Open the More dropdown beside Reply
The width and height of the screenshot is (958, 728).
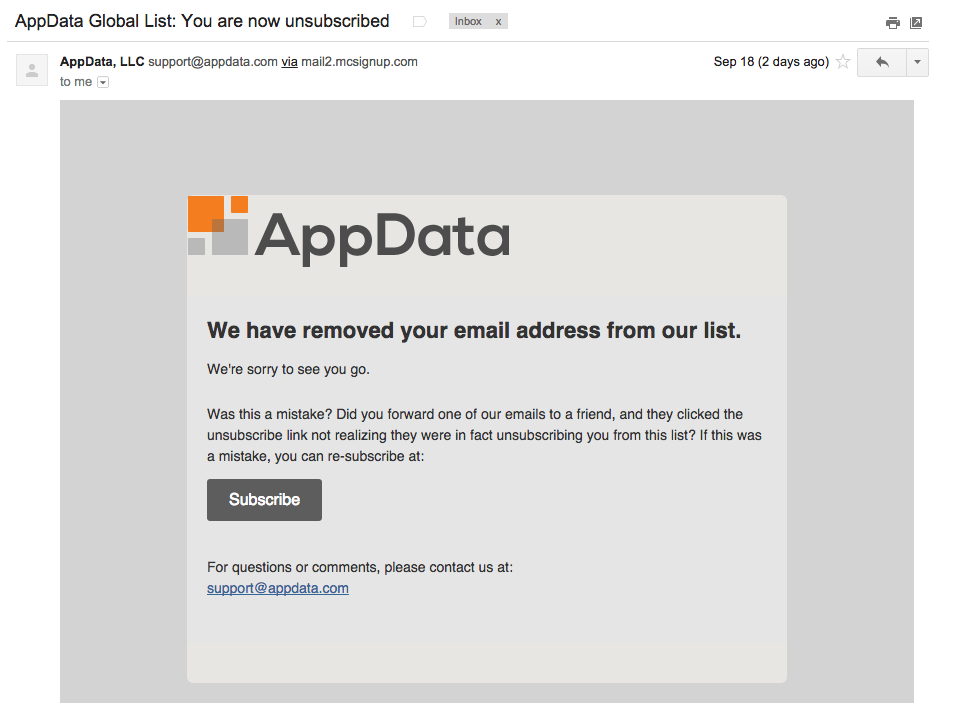pyautogui.click(x=917, y=62)
